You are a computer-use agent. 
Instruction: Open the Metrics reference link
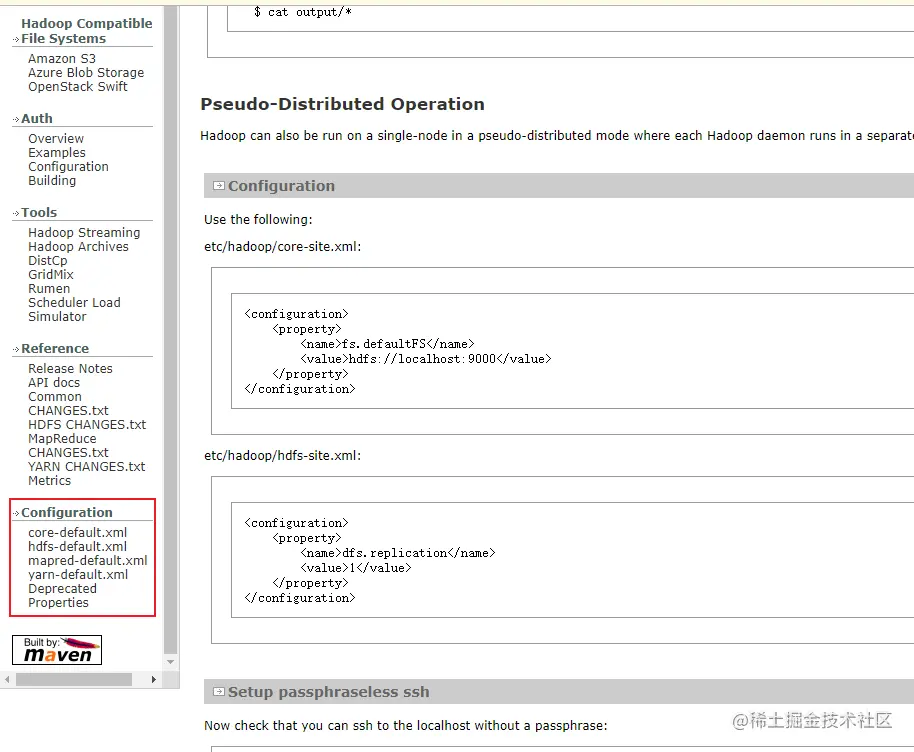point(50,480)
